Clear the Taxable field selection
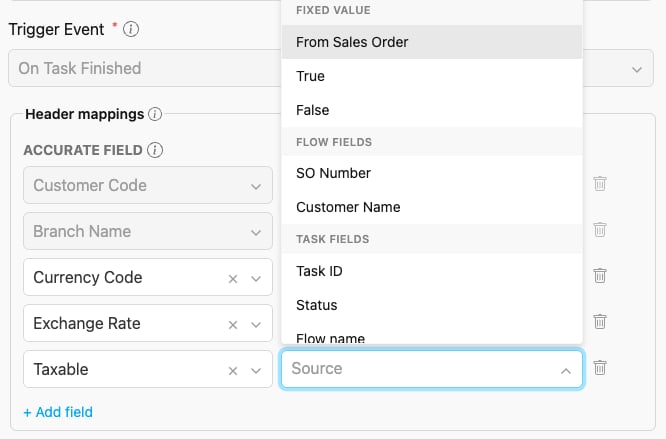Viewport: 666px width, 439px height. [x=233, y=371]
